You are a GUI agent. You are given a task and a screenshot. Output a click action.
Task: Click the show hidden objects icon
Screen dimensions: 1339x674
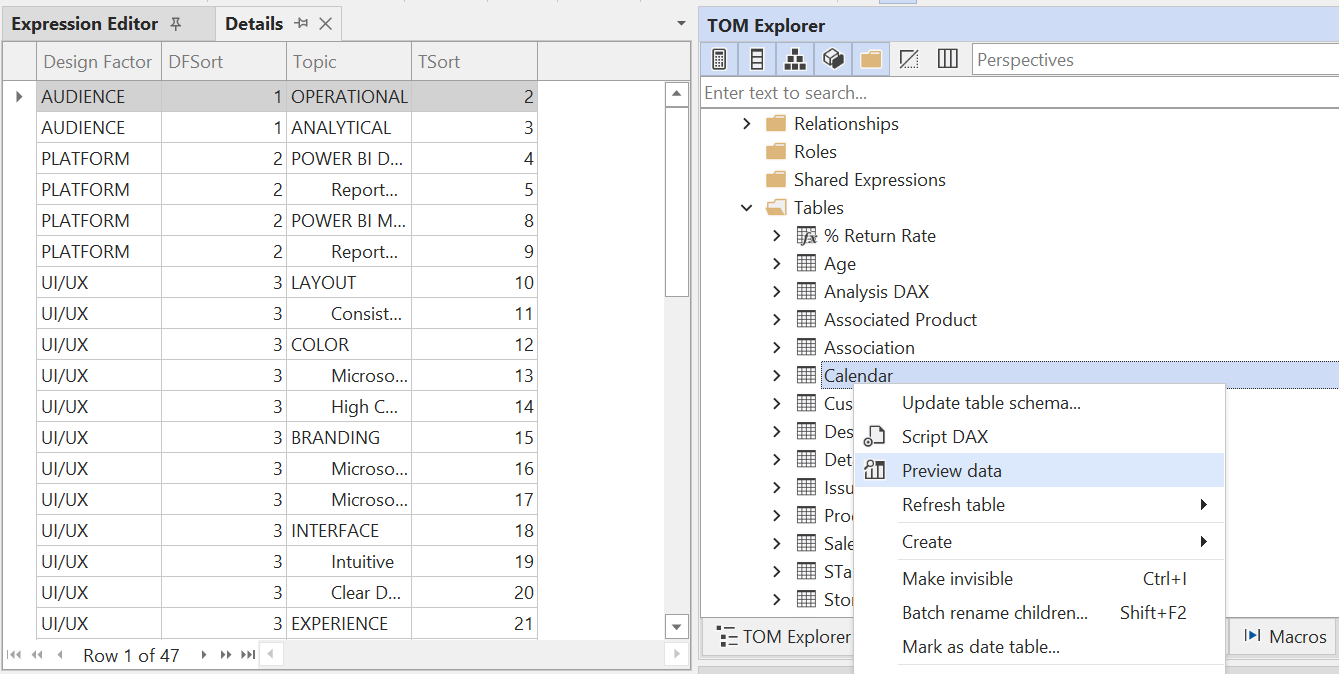pos(908,58)
